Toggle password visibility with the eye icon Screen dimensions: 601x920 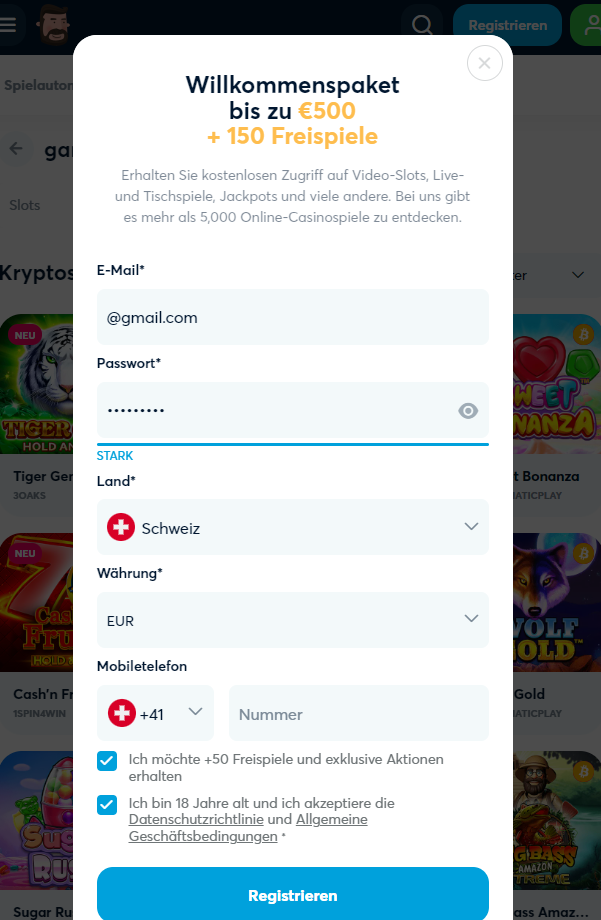tap(468, 411)
